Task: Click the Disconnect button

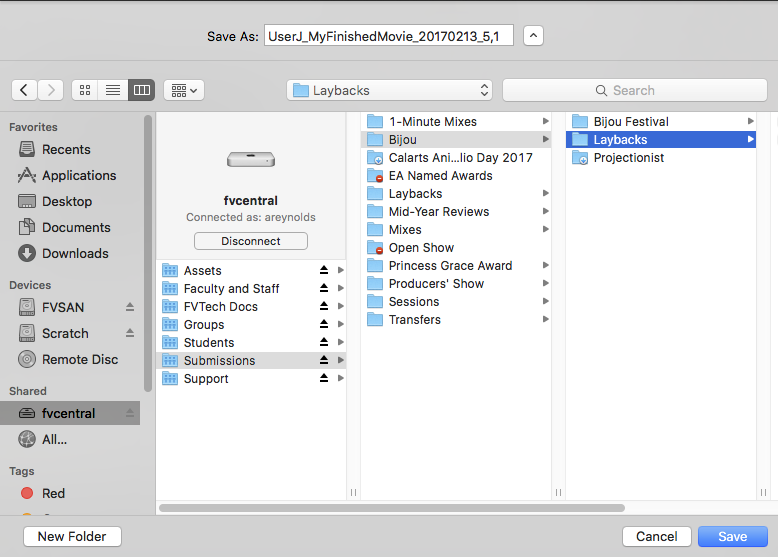Action: point(251,241)
